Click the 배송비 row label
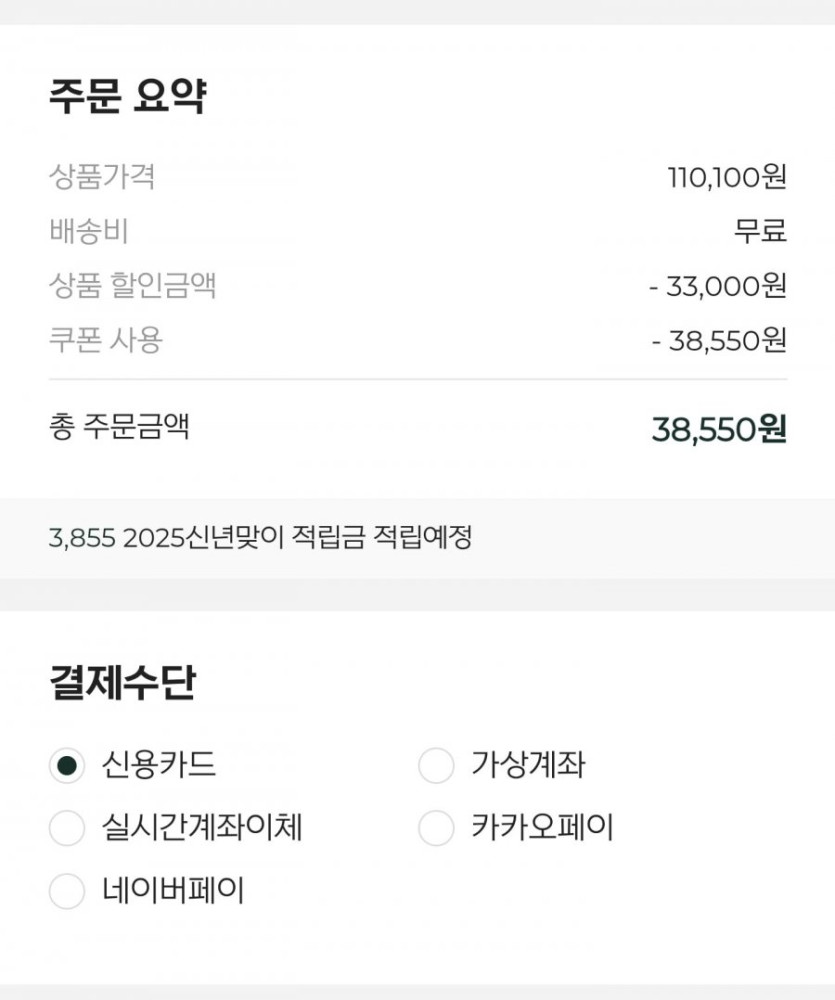 coord(88,232)
